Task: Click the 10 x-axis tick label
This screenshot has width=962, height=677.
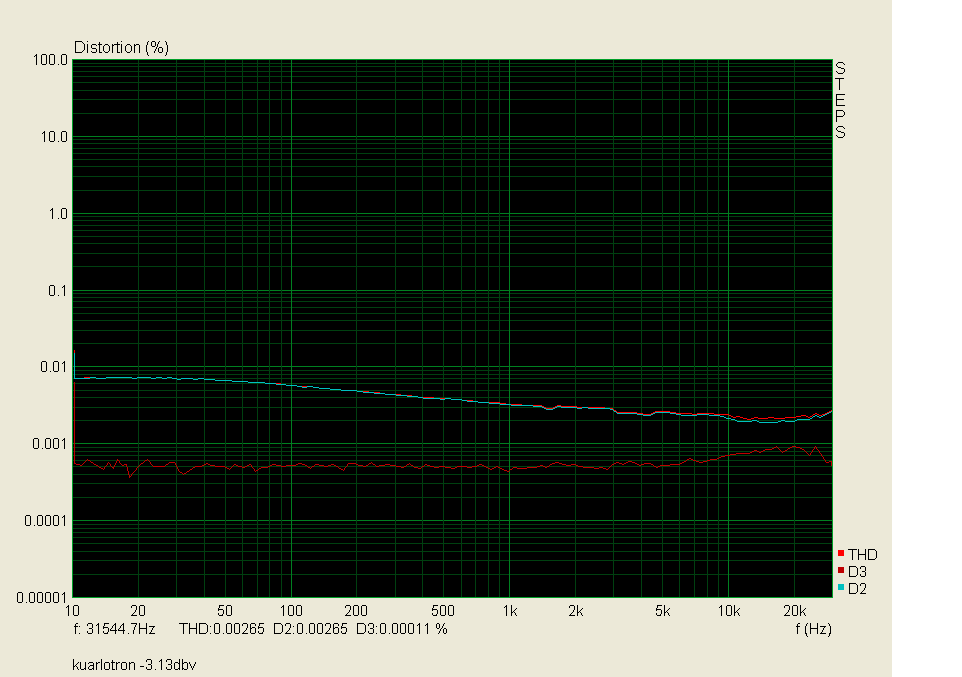Action: pyautogui.click(x=72, y=611)
